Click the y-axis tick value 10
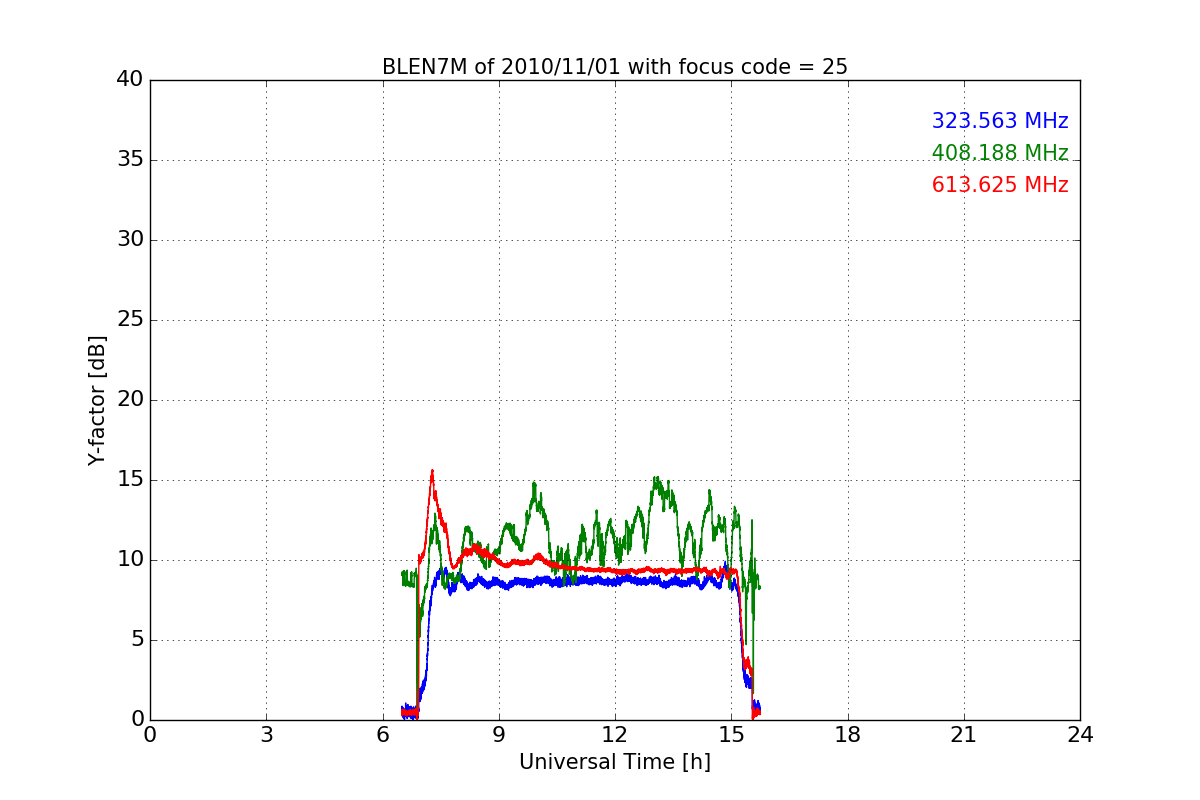The width and height of the screenshot is (1200, 800). (129, 560)
